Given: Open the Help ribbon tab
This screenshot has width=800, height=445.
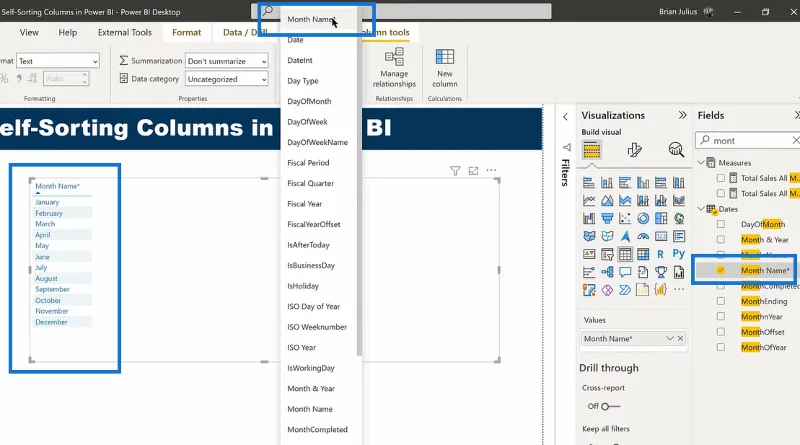Looking at the screenshot, I should pyautogui.click(x=68, y=32).
